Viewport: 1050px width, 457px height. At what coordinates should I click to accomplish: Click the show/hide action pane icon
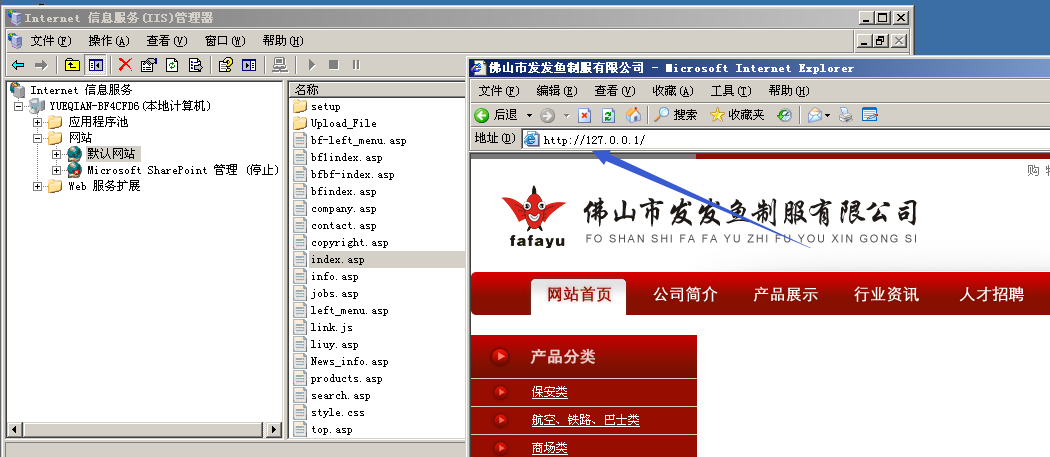click(x=249, y=65)
